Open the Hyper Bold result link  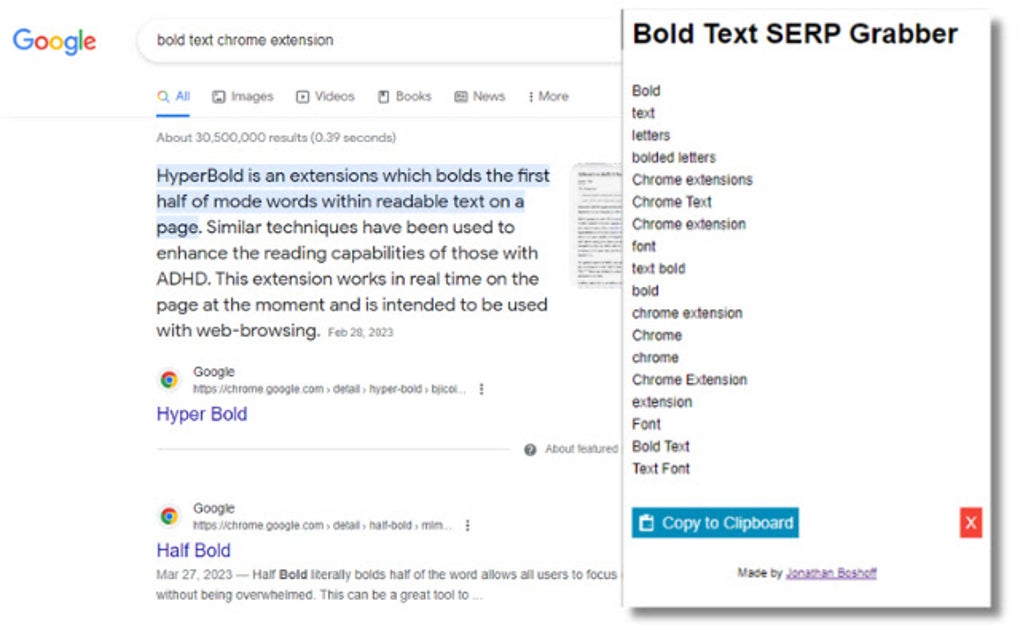coord(201,414)
